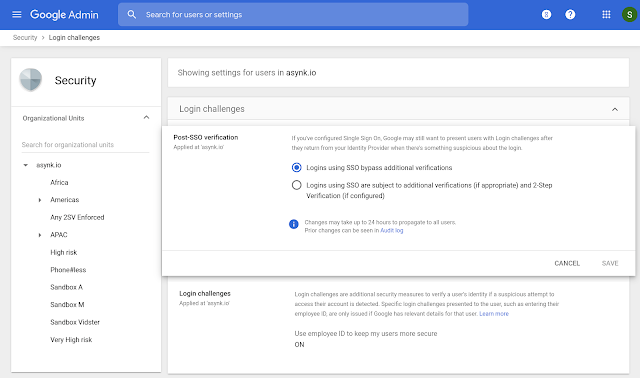
Task: Expand the APAC organizational unit
Action: pos(40,235)
